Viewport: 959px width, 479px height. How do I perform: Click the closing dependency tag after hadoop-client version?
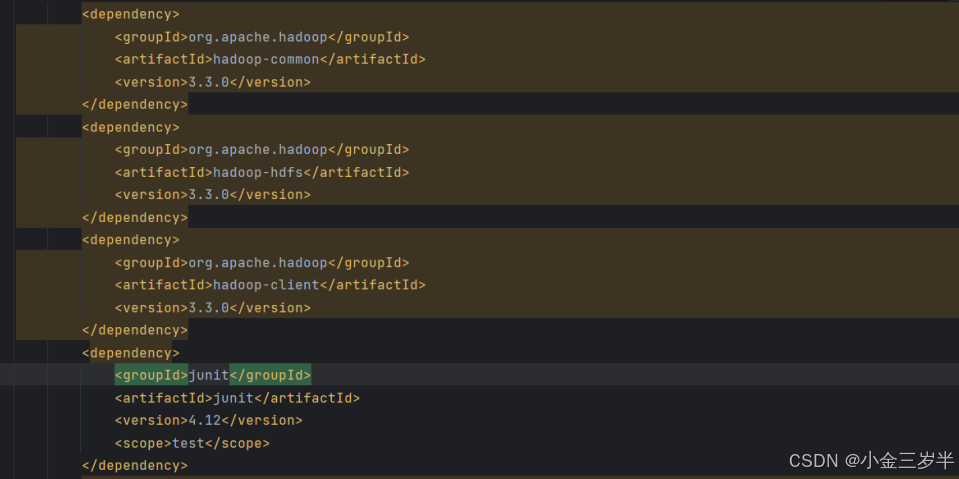(135, 330)
